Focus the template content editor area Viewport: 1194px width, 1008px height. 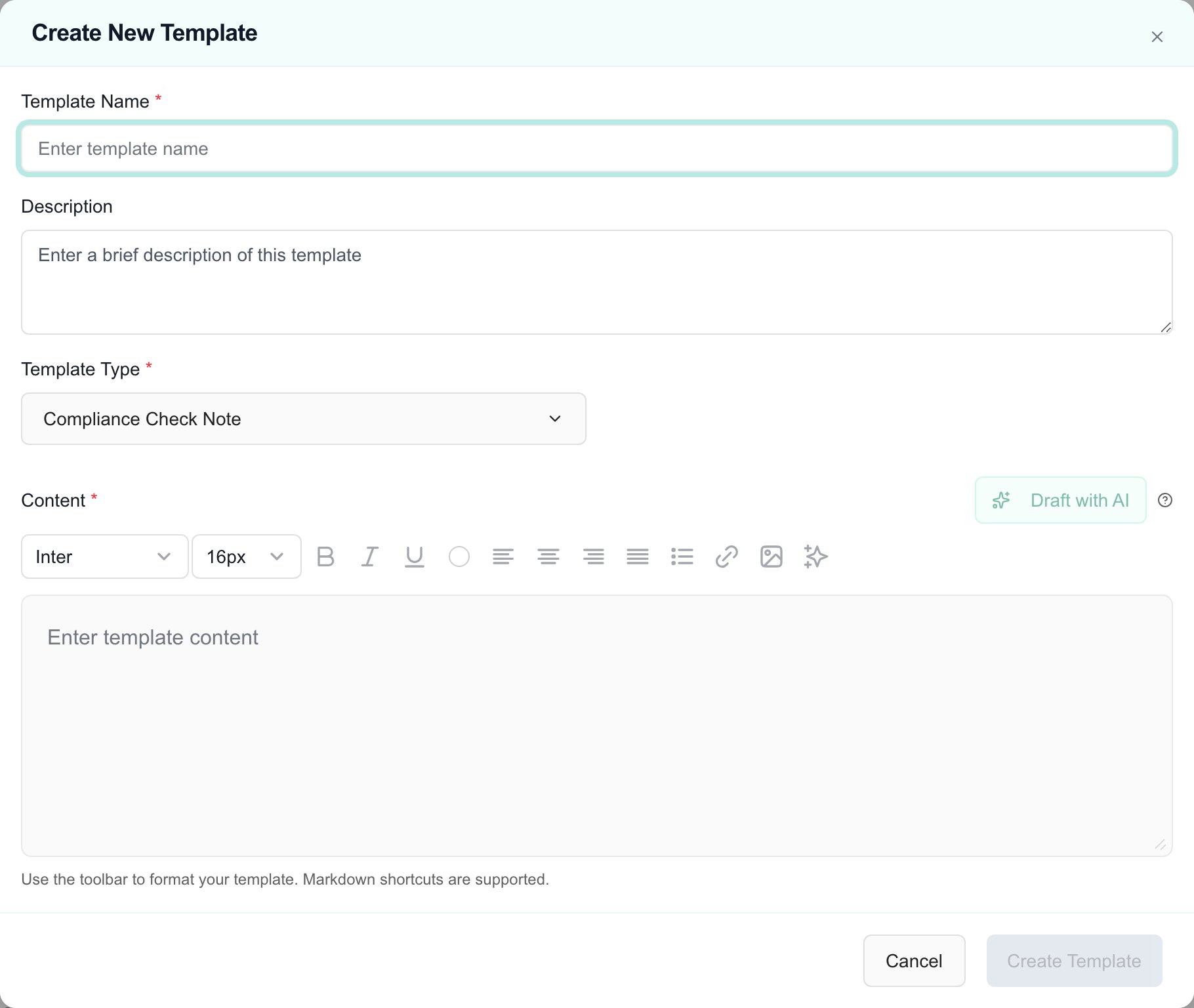point(597,726)
